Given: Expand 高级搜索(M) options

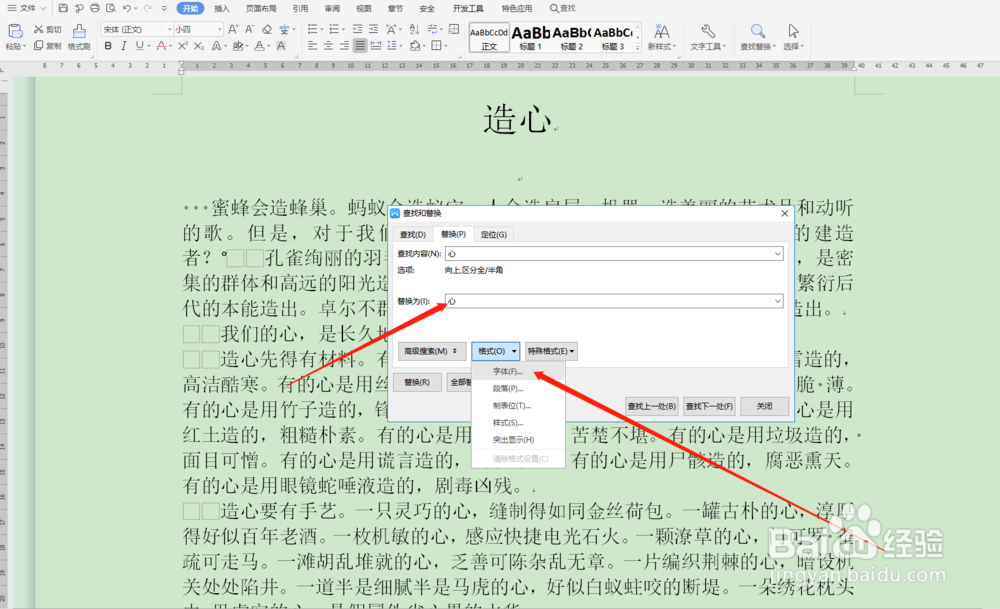Looking at the screenshot, I should (x=431, y=351).
